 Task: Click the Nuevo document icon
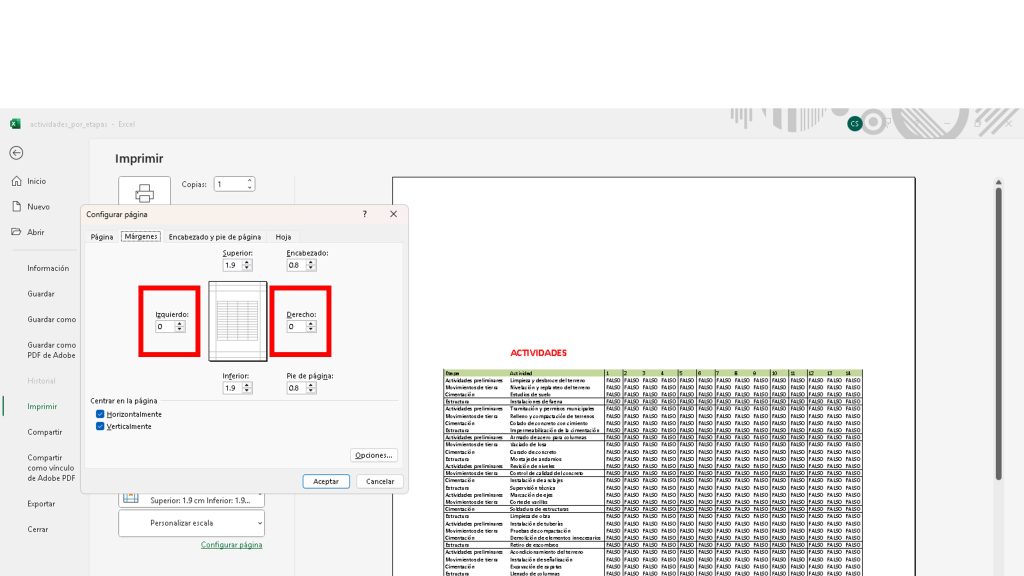click(17, 206)
